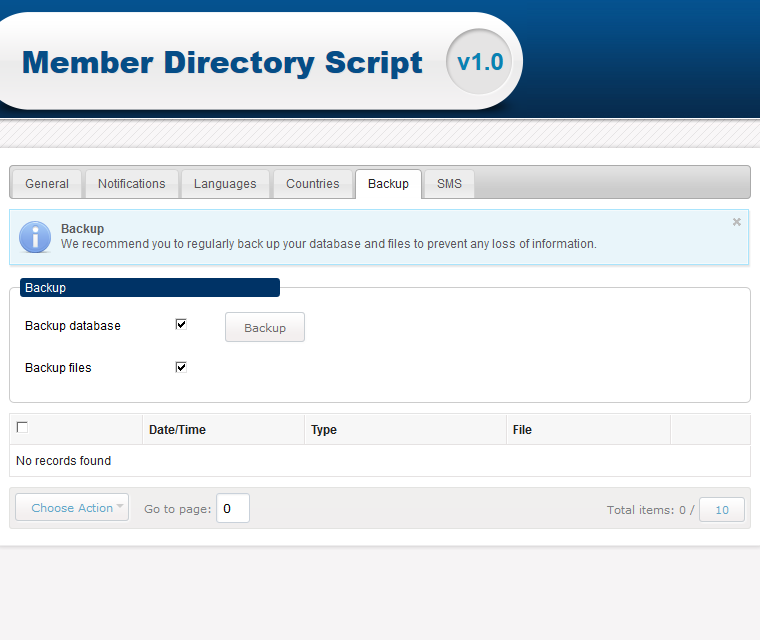The image size is (760, 640).
Task: Click the Member Directory Script logo title
Action: [222, 63]
